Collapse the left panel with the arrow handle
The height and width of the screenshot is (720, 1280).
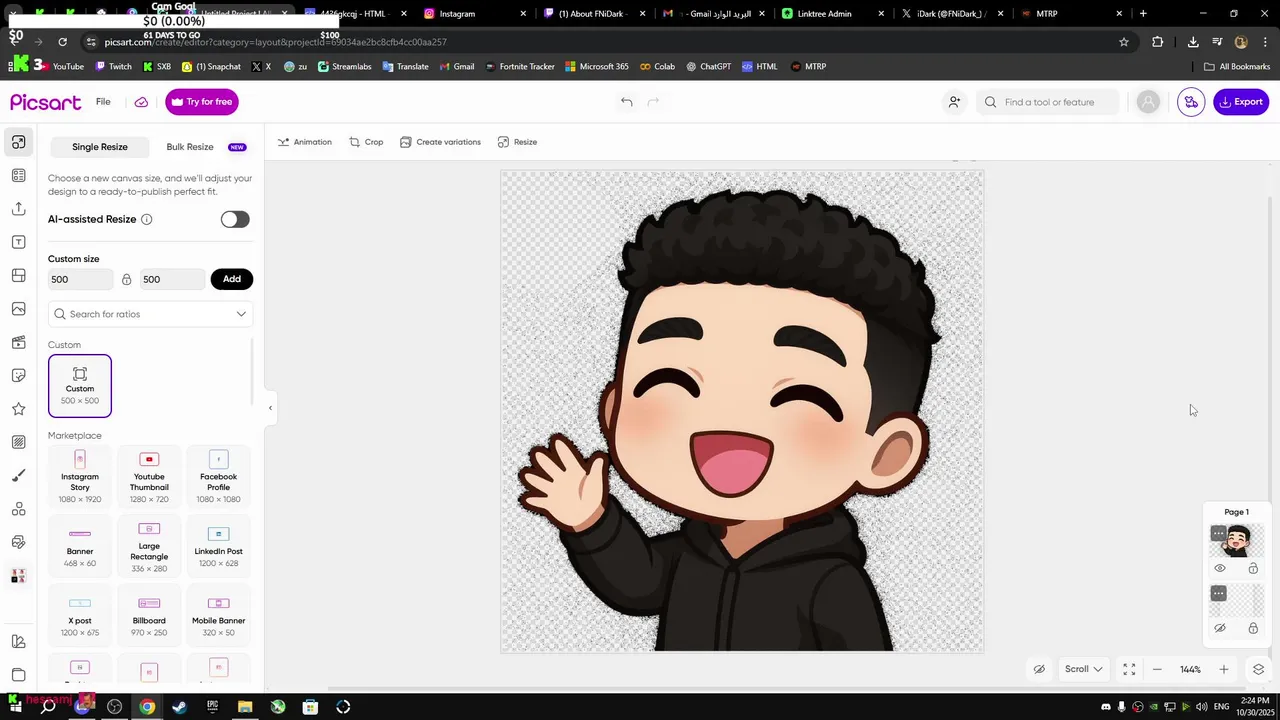[x=270, y=408]
